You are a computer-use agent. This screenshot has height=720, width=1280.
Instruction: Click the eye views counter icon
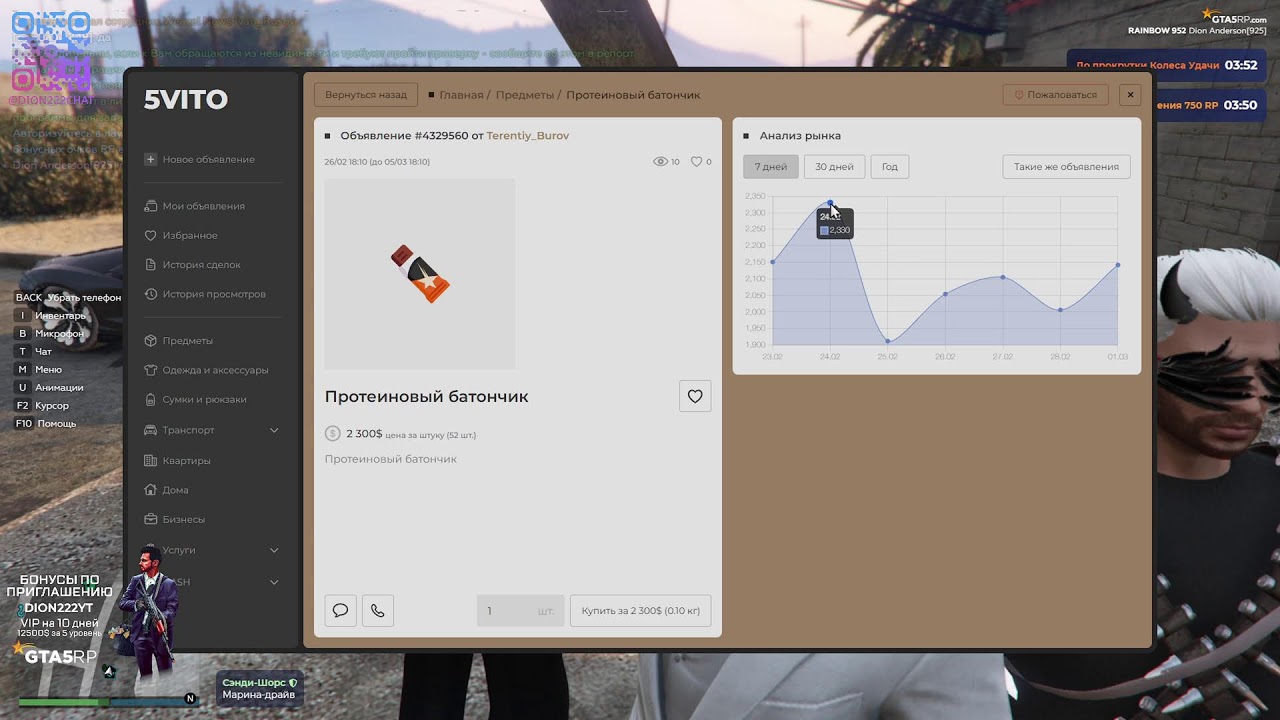660,161
